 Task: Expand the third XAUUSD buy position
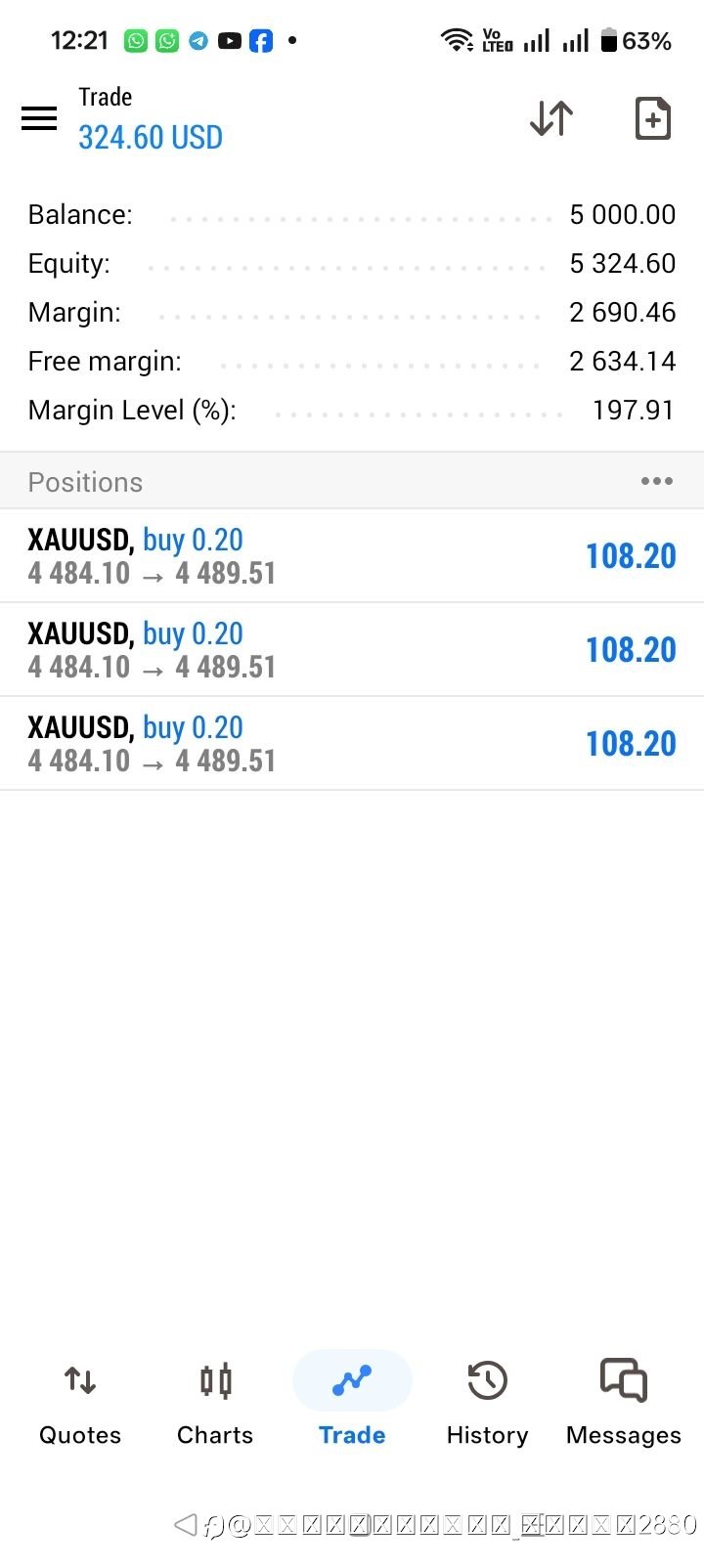tap(352, 743)
